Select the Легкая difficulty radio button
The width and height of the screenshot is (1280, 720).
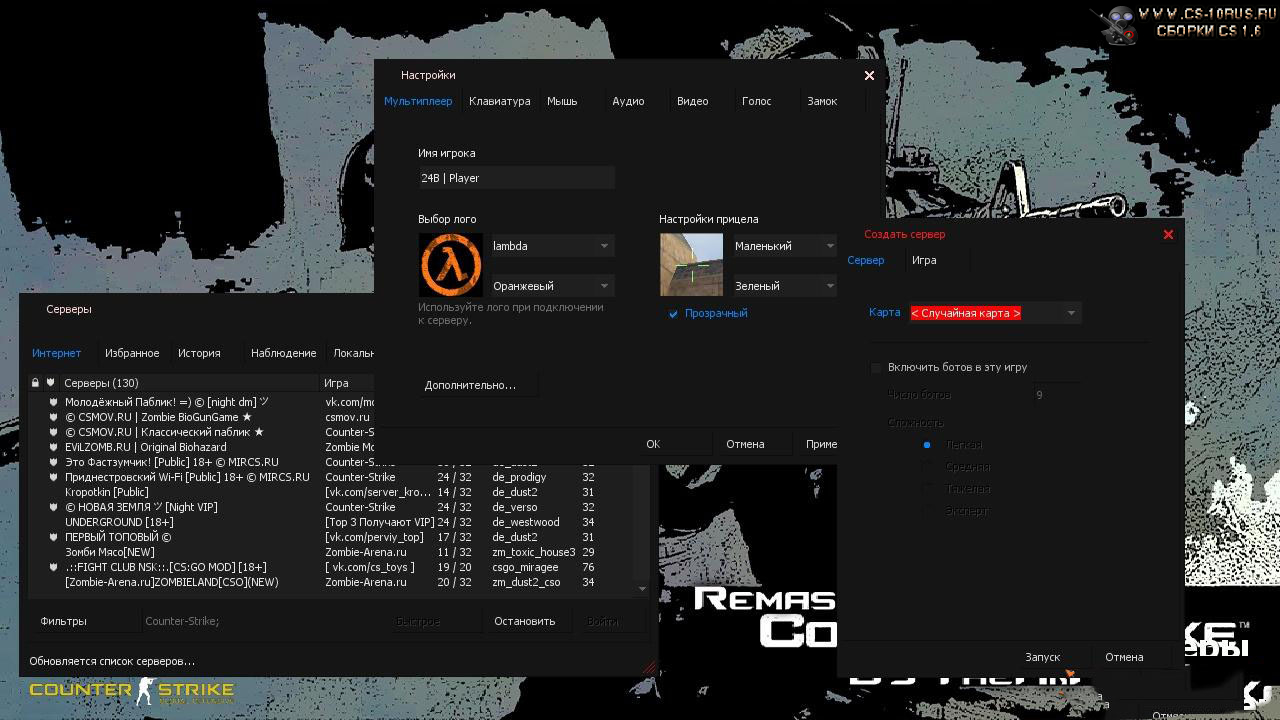(927, 445)
